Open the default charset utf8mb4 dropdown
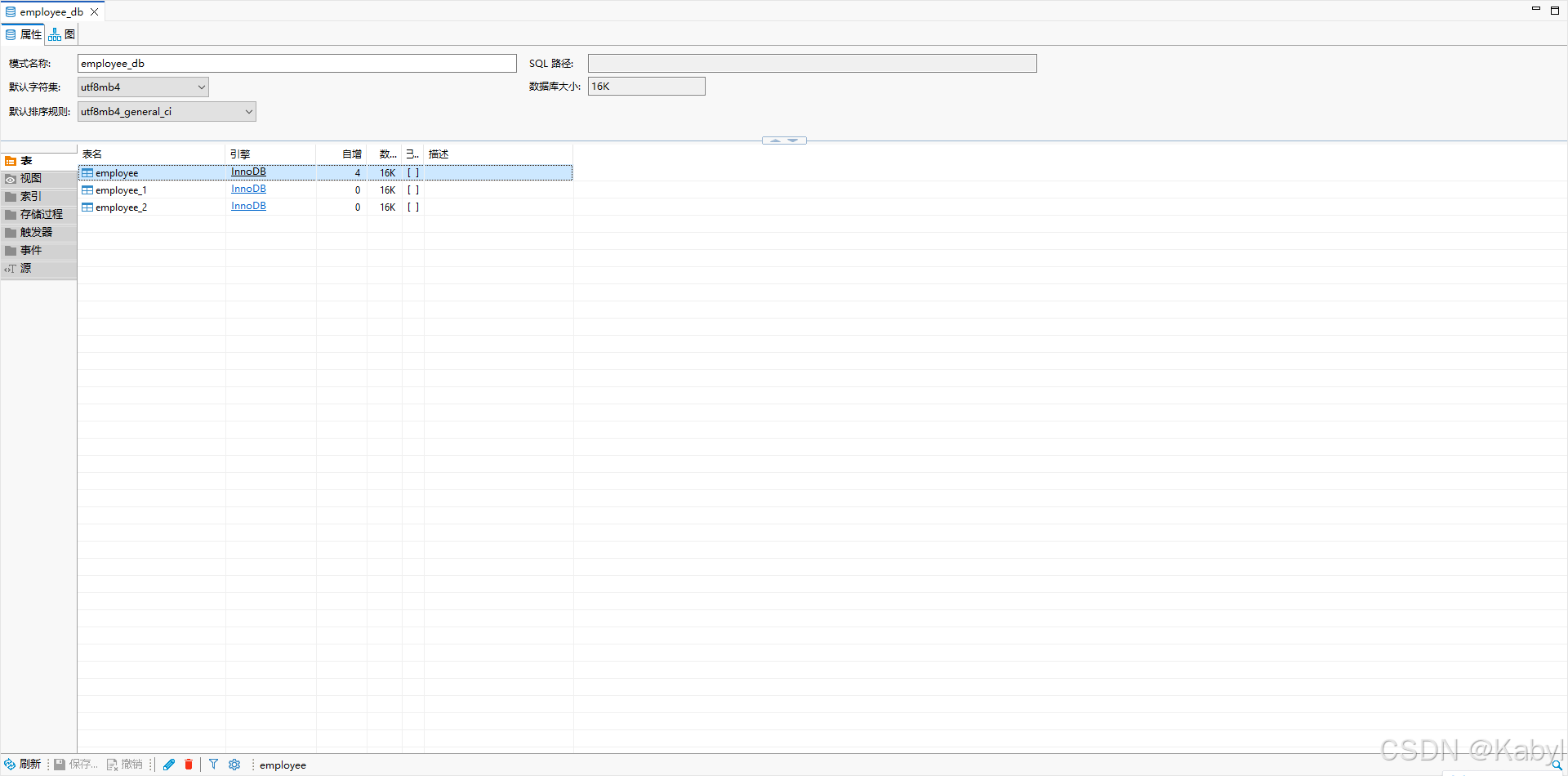Screen dimensions: 1568x776 click(143, 87)
